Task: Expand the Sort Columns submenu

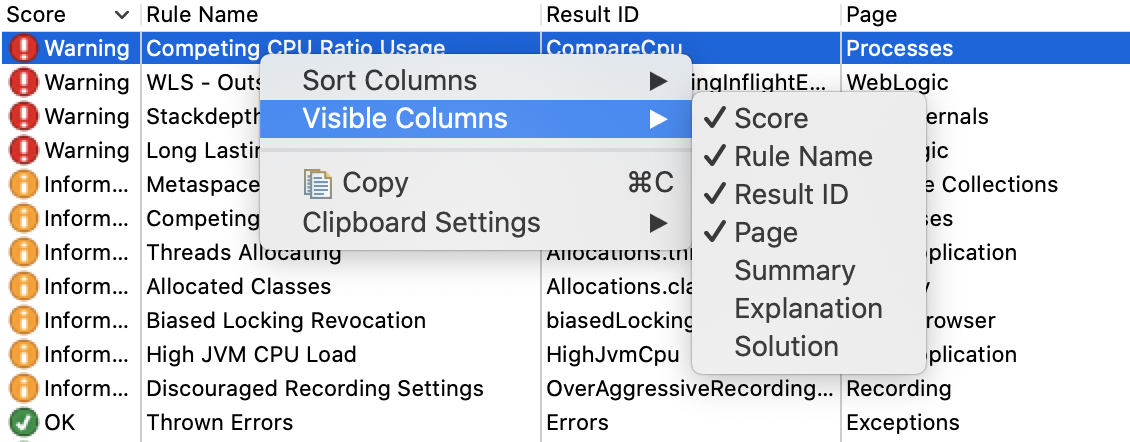Action: coord(390,81)
